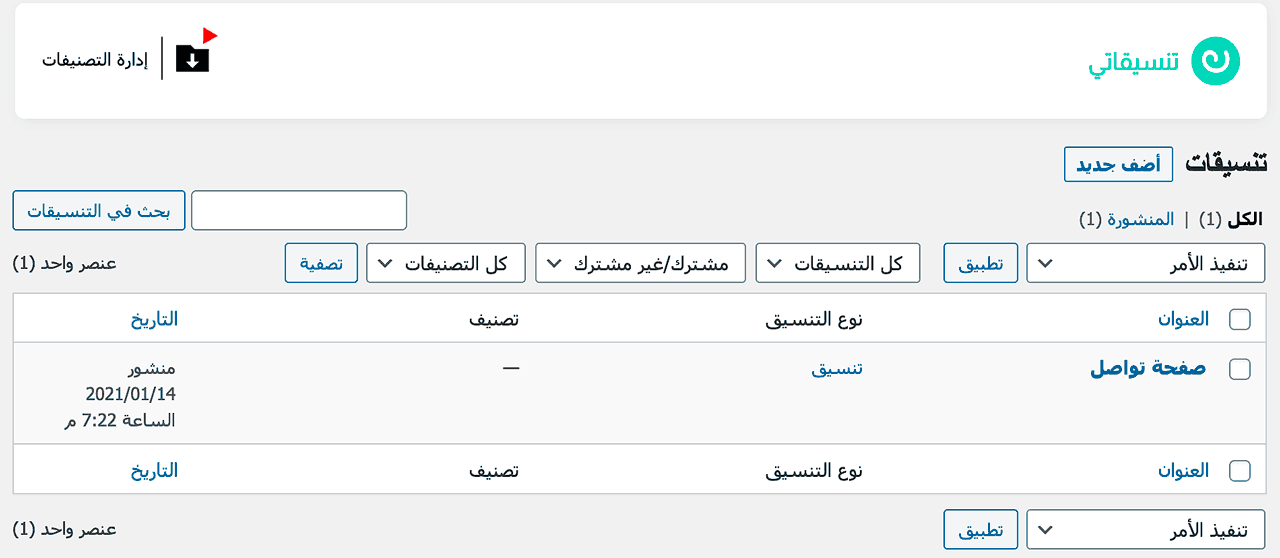1280x558 pixels.
Task: Click the أضف جديد button
Action: click(1118, 165)
